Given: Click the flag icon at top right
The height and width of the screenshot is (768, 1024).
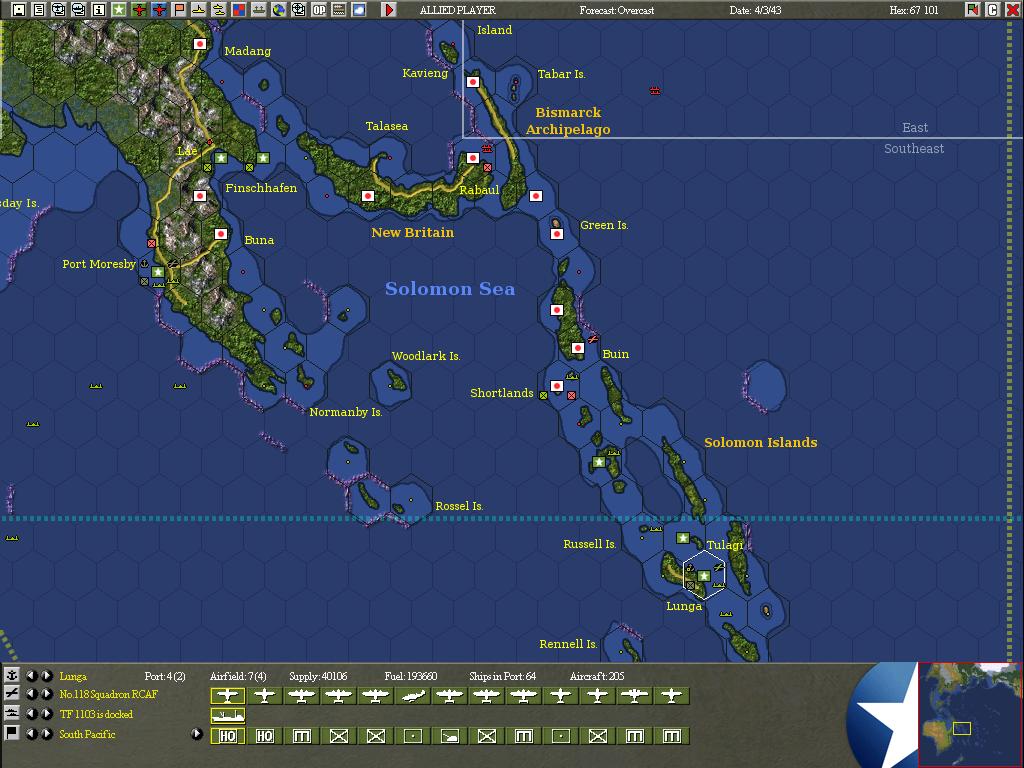Looking at the screenshot, I should click(973, 10).
